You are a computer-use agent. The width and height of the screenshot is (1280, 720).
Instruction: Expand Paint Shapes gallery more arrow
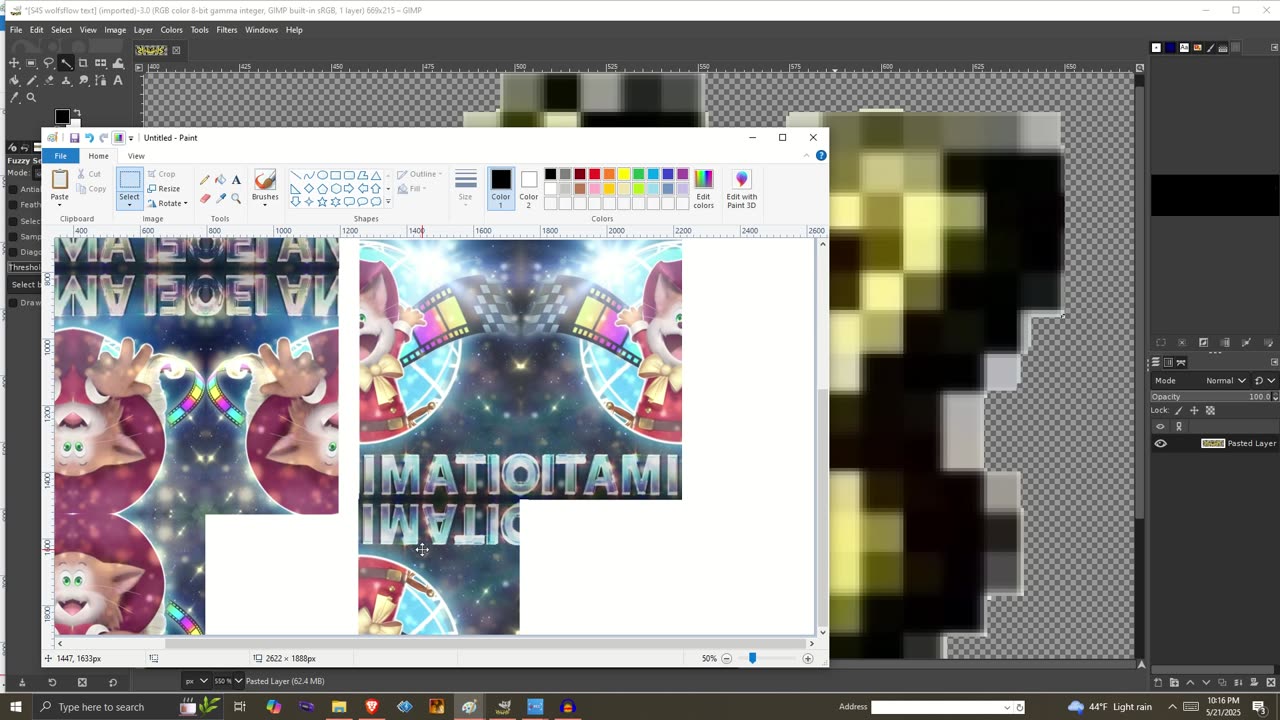click(x=388, y=201)
